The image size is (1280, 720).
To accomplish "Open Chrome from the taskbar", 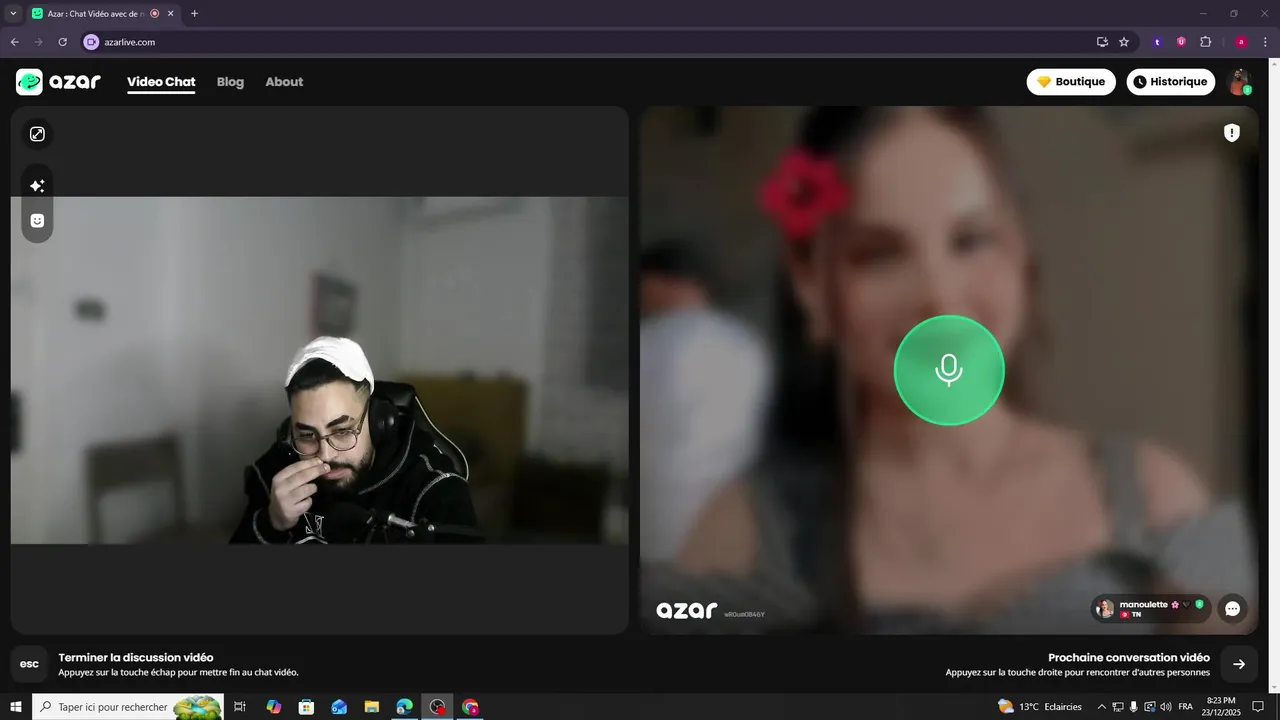I will 470,707.
